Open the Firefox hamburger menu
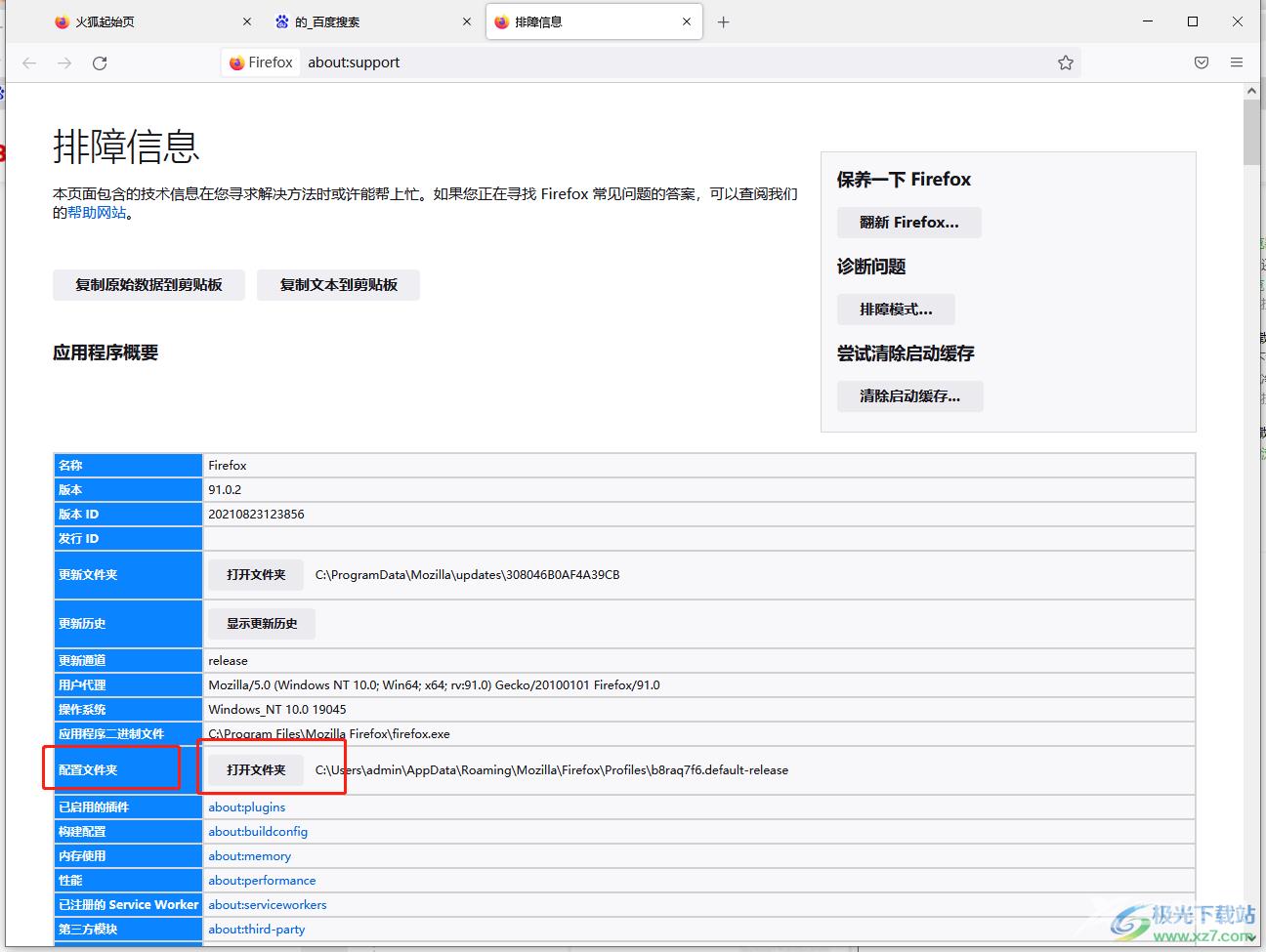The width and height of the screenshot is (1266, 952). pos(1237,62)
